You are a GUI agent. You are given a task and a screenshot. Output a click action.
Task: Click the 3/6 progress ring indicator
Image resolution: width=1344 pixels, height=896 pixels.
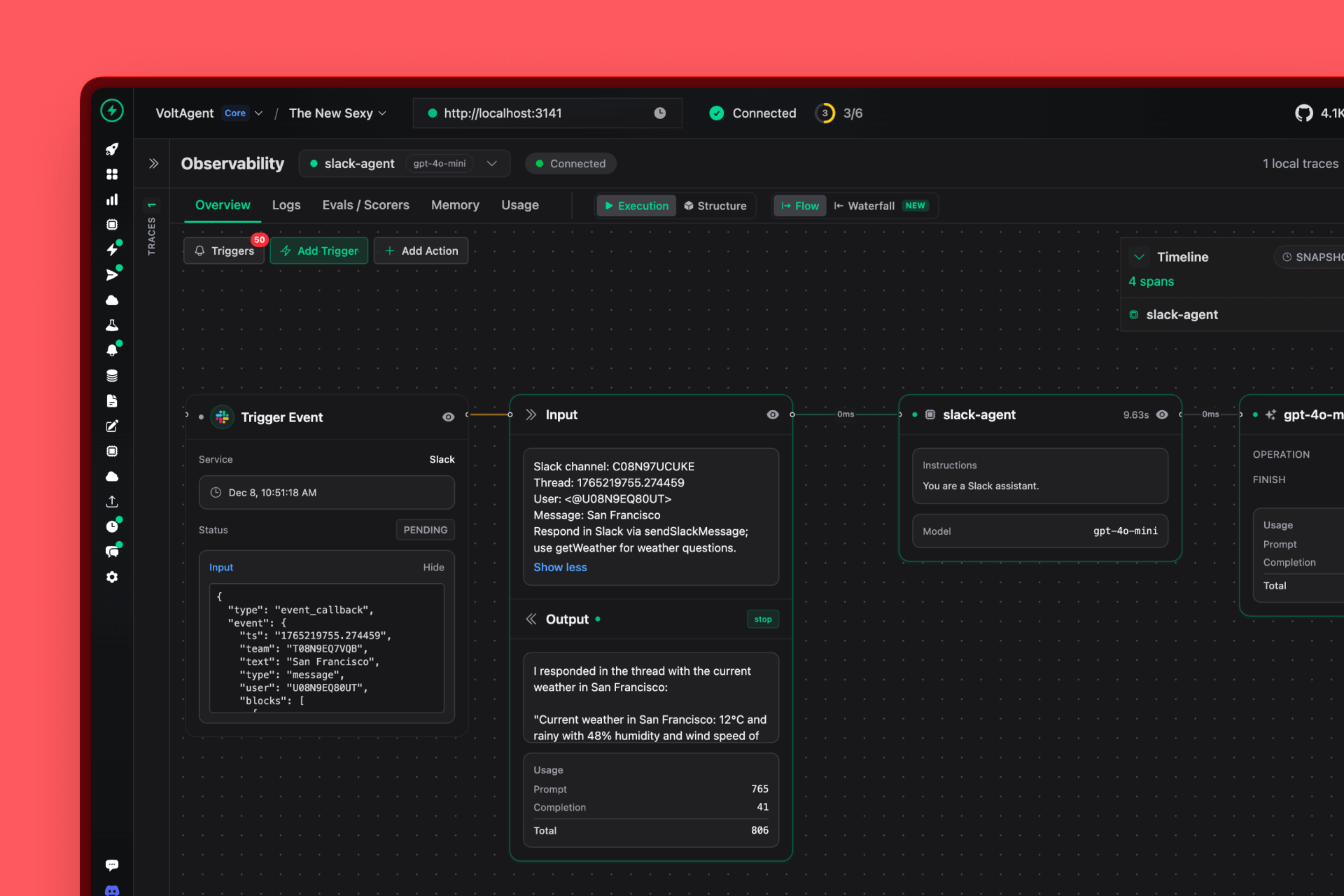pos(825,113)
